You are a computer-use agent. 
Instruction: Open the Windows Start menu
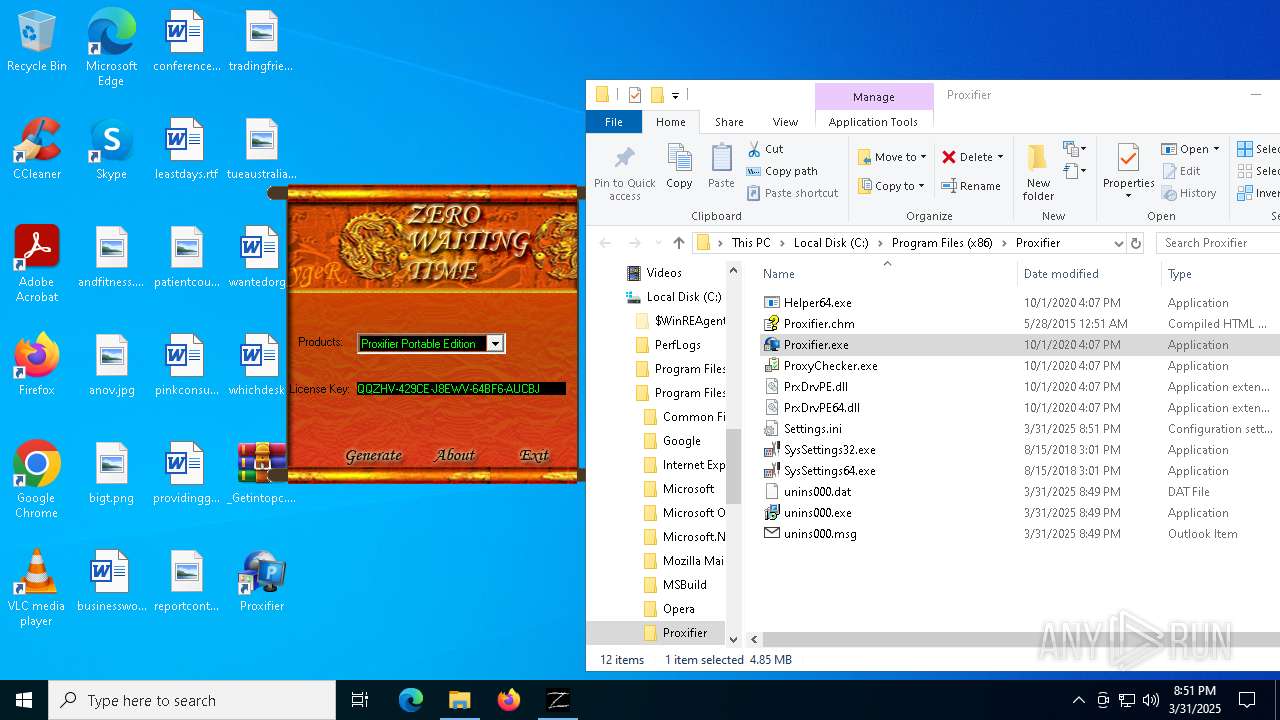[24, 700]
